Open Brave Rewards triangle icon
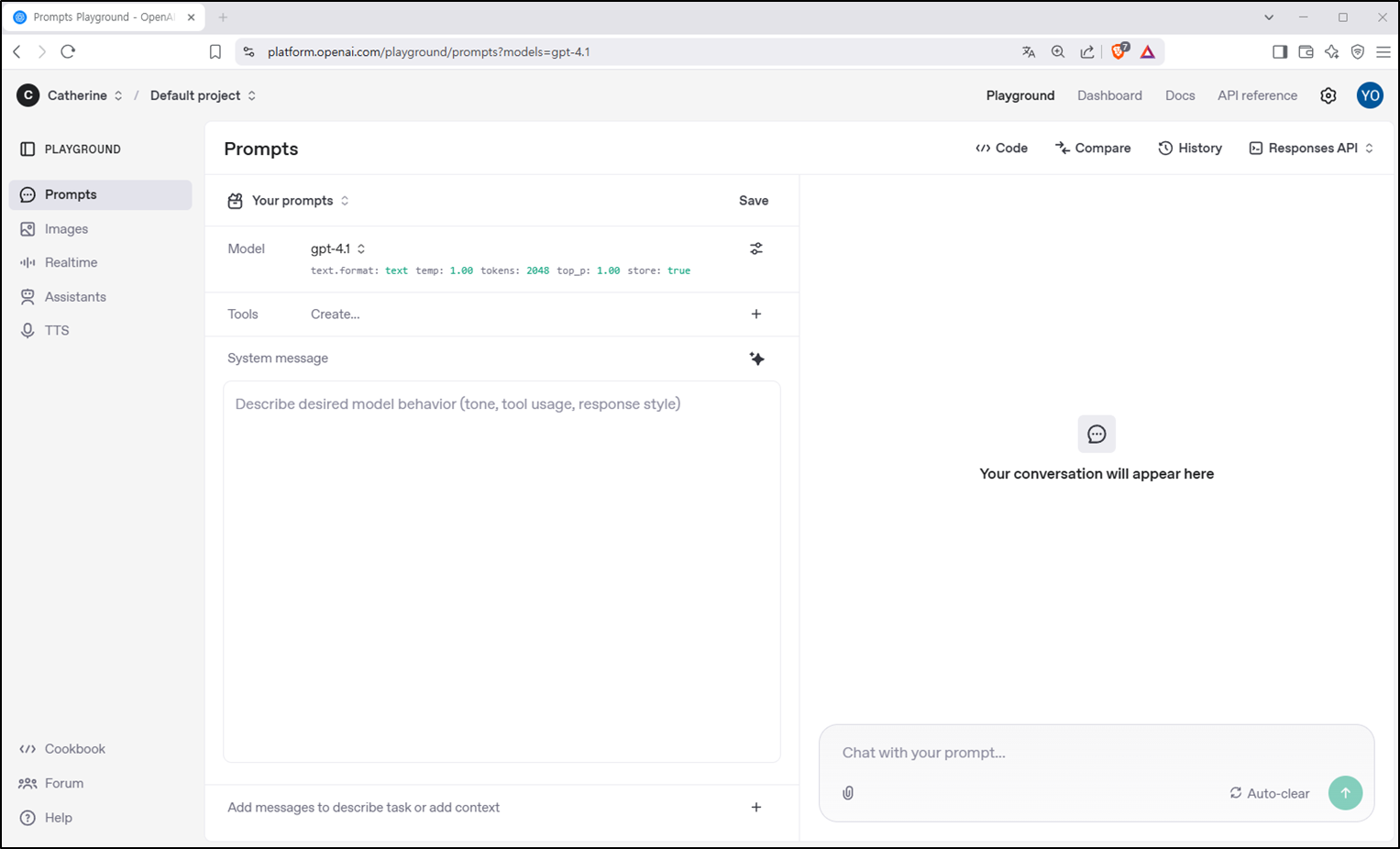Image resolution: width=1400 pixels, height=849 pixels. 1148,51
